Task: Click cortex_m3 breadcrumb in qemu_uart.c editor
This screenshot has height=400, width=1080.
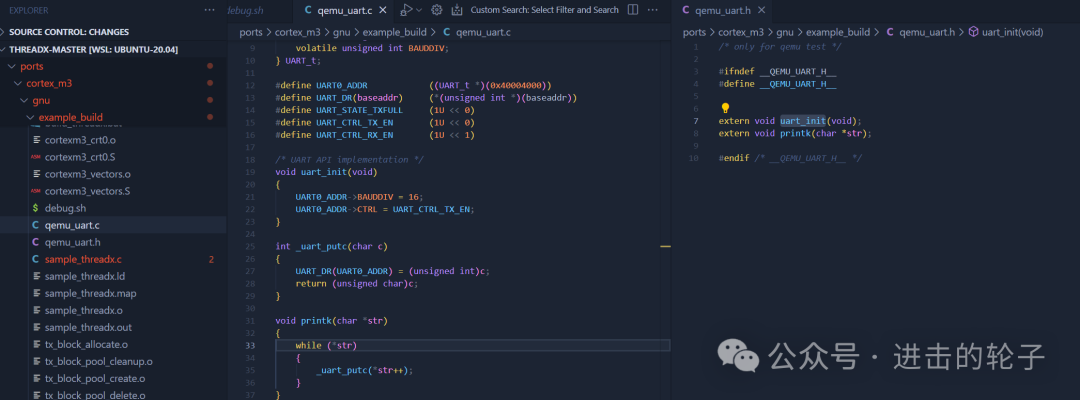Action: (x=298, y=32)
